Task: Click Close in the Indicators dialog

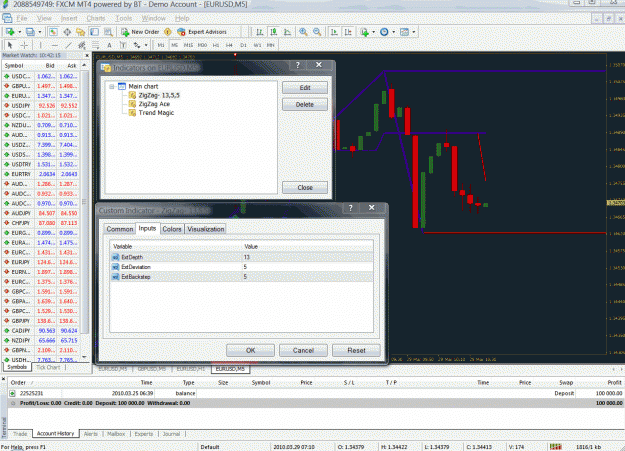Action: click(305, 187)
